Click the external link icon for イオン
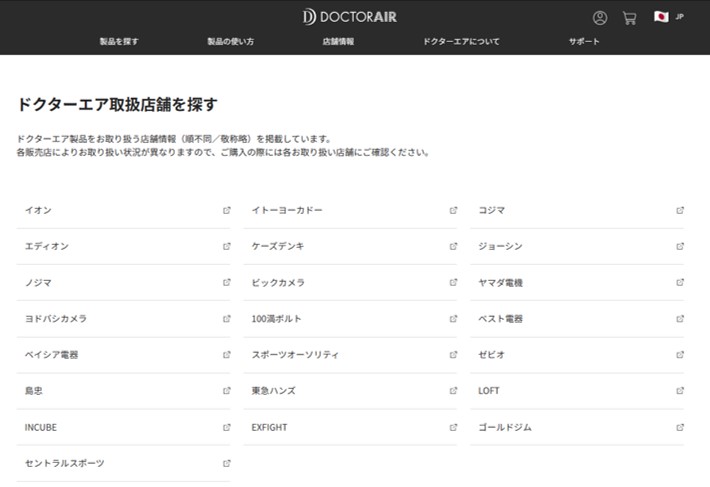The height and width of the screenshot is (487, 710). click(226, 210)
